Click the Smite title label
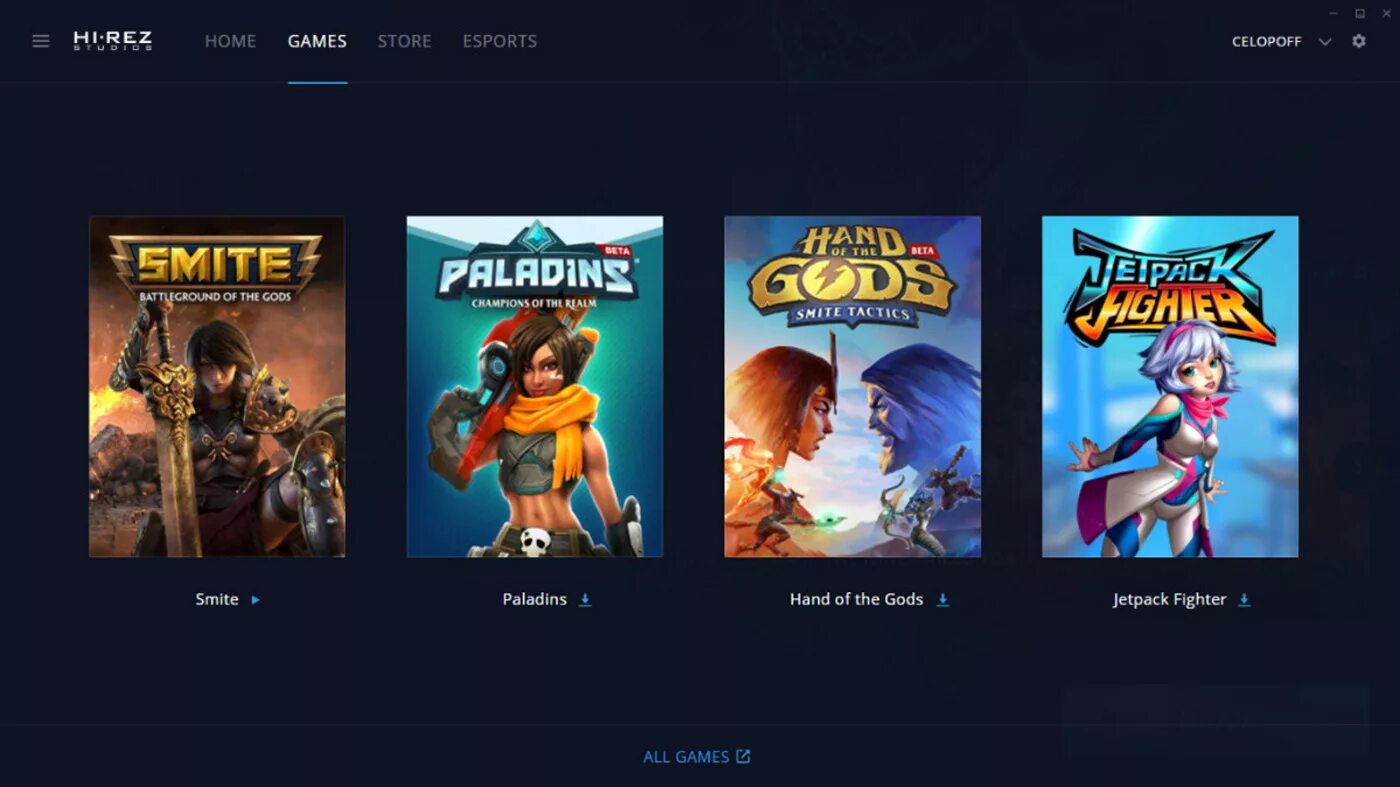Viewport: 1400px width, 787px height. [x=217, y=599]
